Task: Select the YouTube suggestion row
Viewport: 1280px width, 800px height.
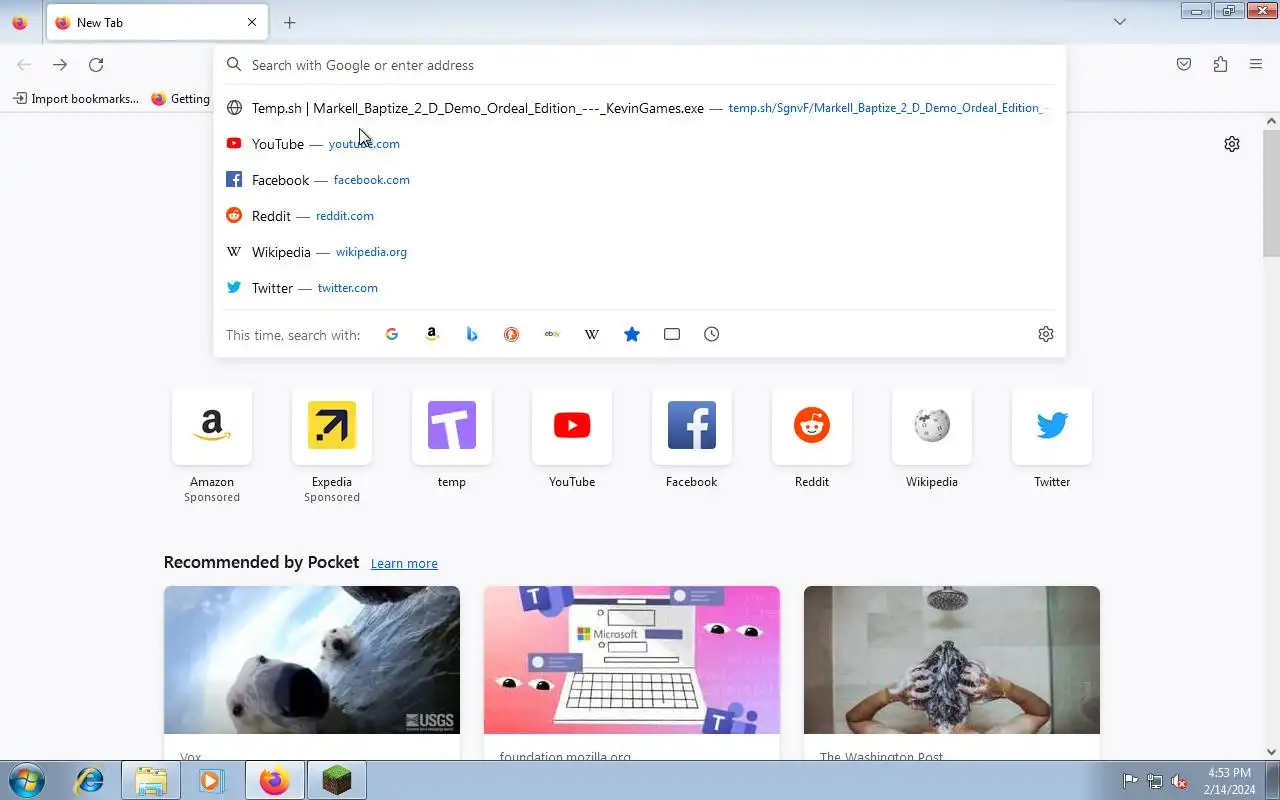Action: 640,144
